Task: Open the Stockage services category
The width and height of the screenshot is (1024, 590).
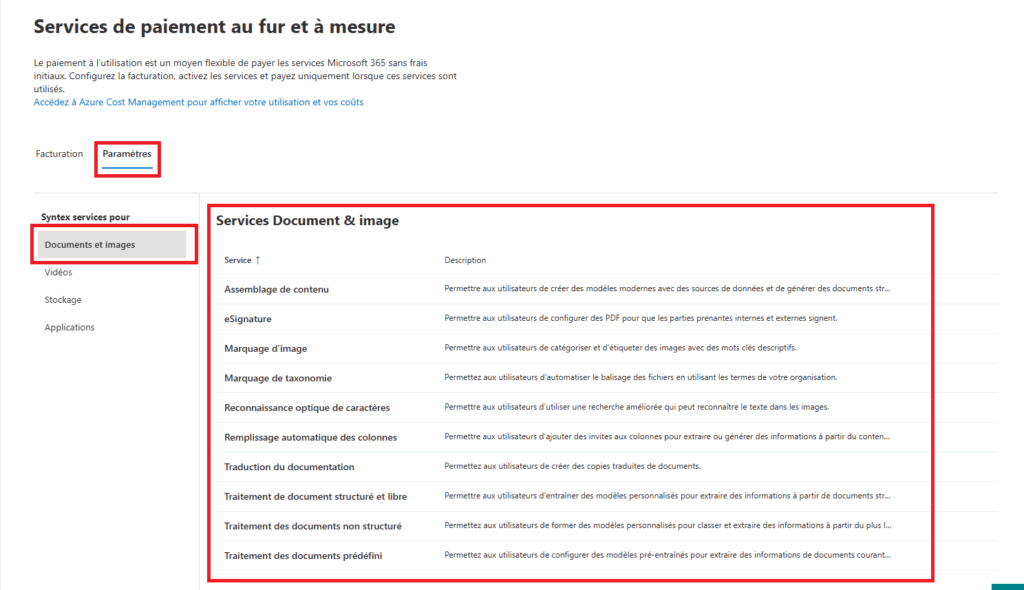Action: click(63, 300)
